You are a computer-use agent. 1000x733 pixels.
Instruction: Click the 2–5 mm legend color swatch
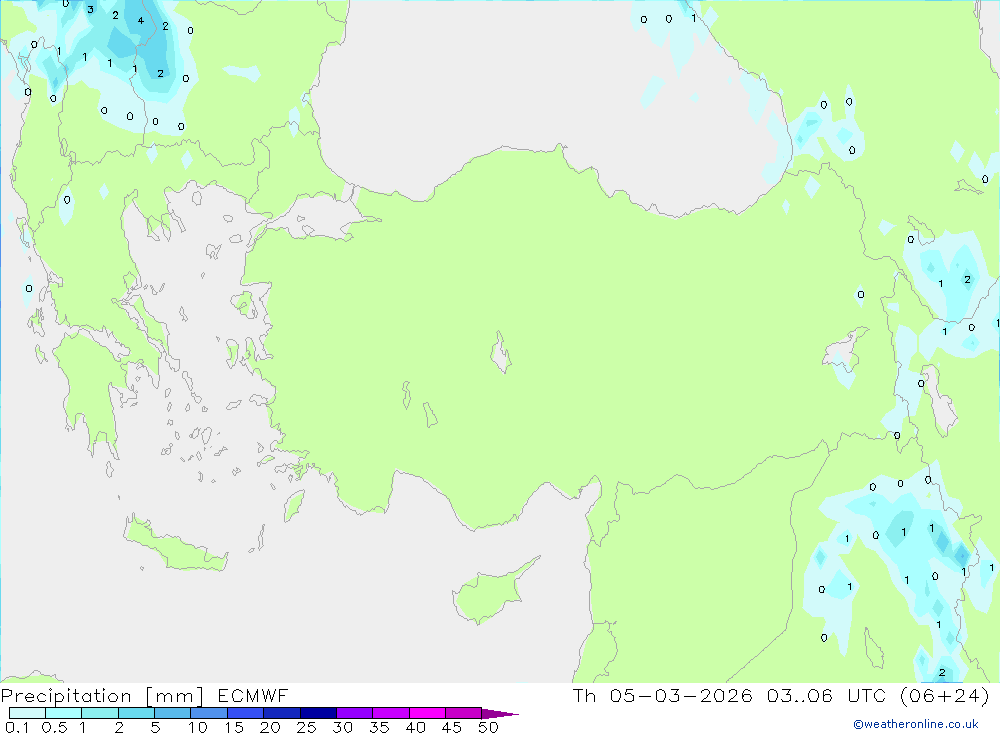click(x=136, y=713)
